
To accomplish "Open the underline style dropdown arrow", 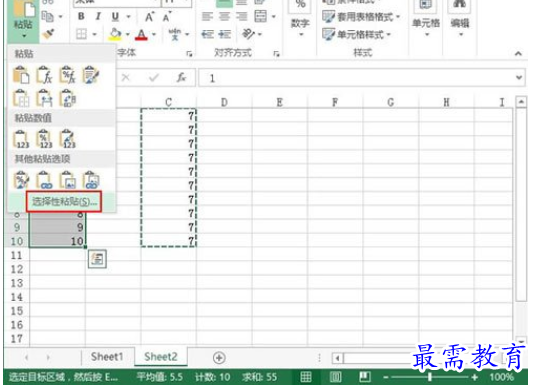I will (128, 16).
